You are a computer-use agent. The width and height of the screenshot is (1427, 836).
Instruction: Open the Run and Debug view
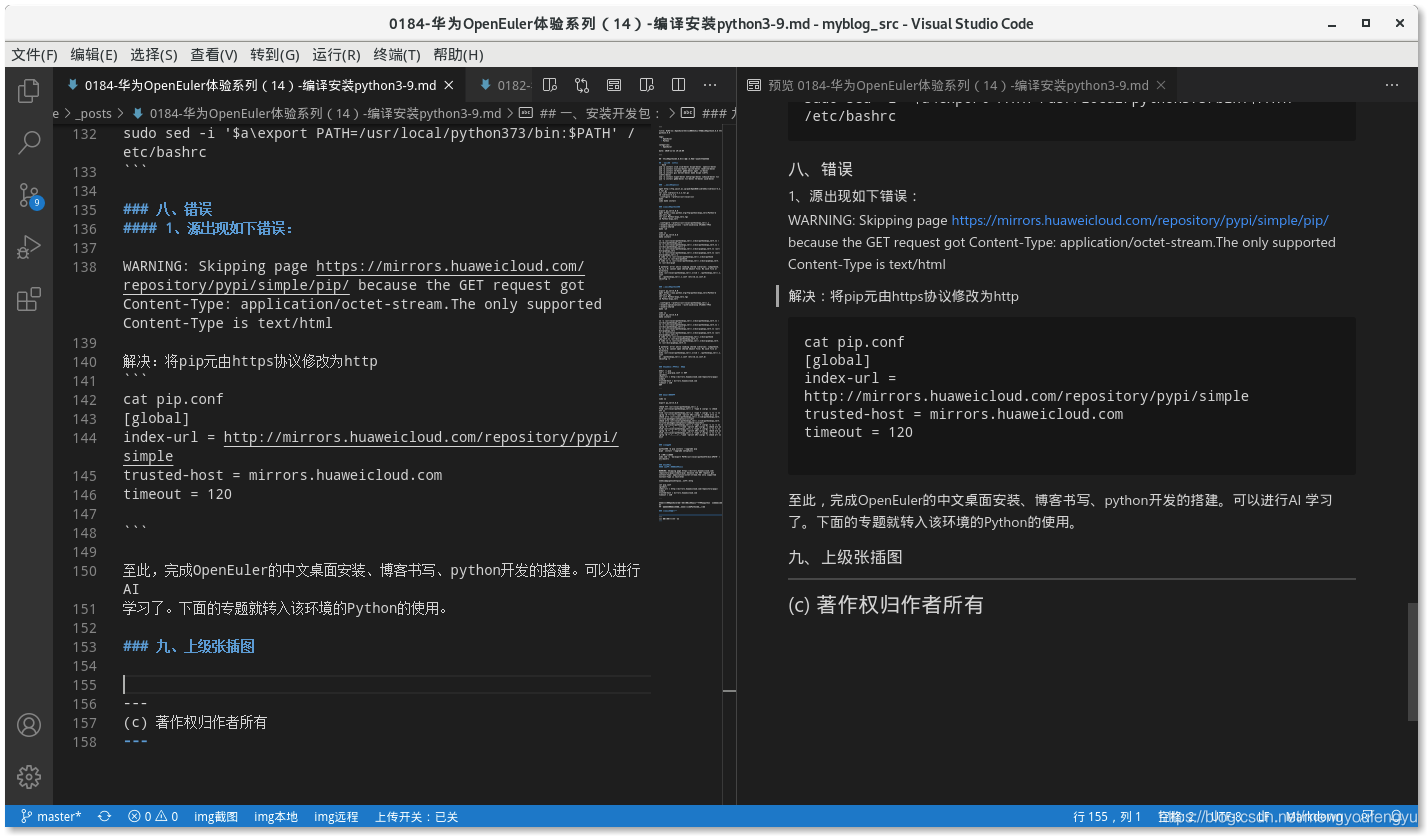pyautogui.click(x=29, y=247)
